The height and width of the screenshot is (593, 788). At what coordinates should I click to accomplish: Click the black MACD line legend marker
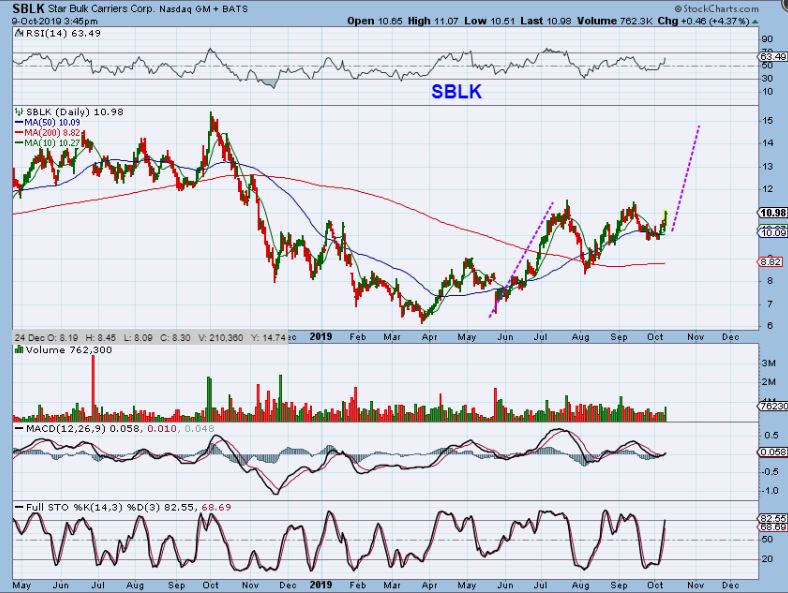(20, 429)
